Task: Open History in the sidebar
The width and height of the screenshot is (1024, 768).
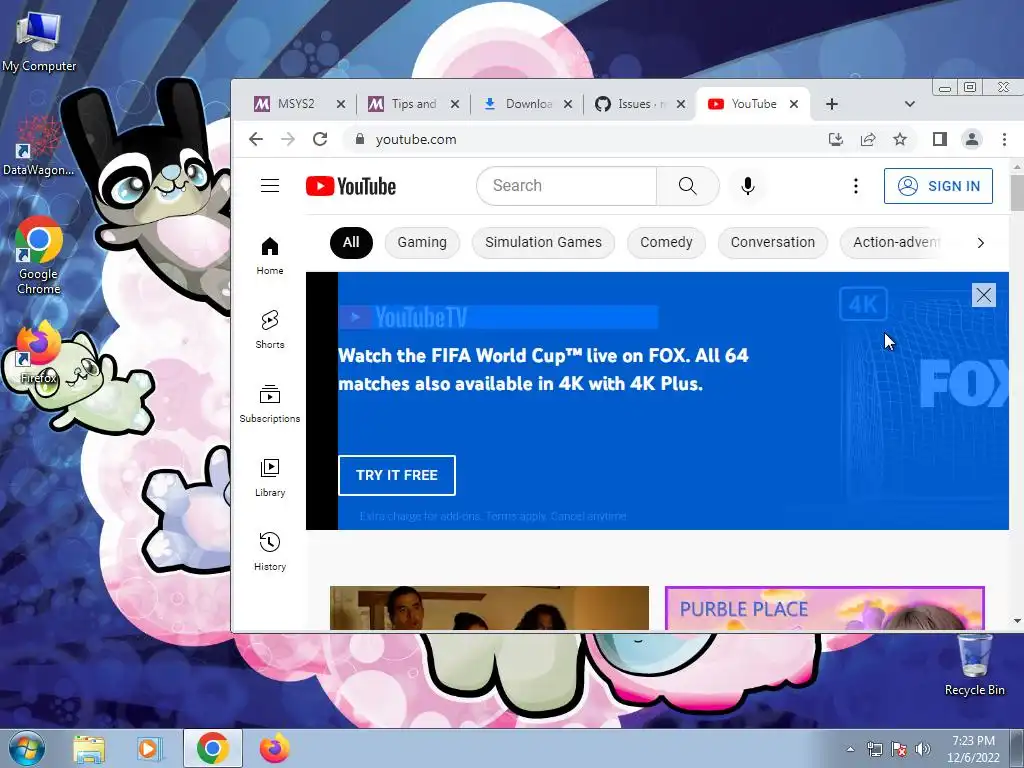Action: pyautogui.click(x=270, y=552)
